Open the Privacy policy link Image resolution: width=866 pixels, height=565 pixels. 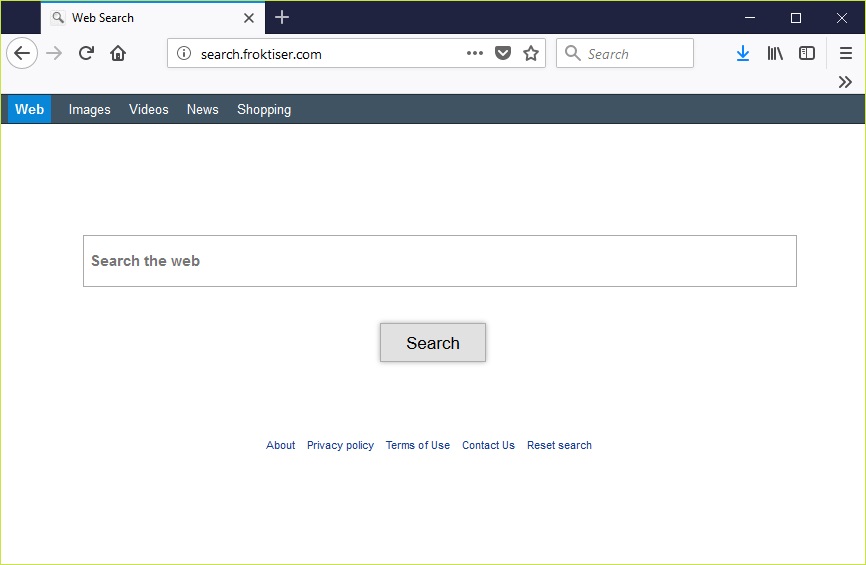tap(340, 446)
